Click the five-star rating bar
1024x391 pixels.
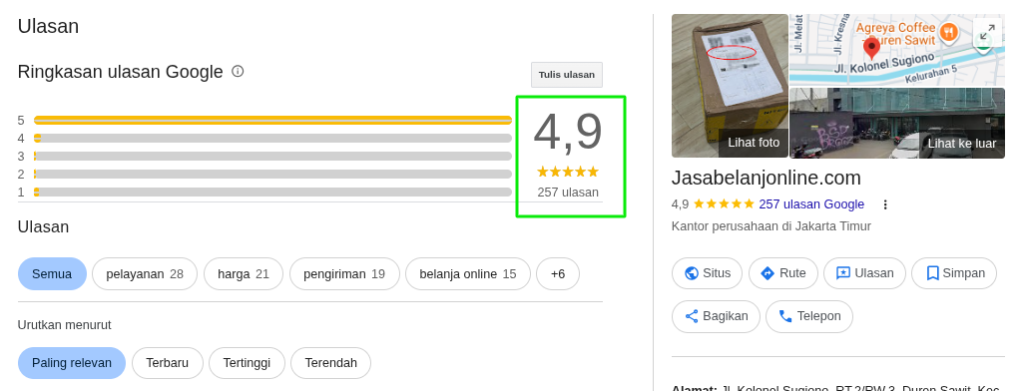[x=273, y=120]
